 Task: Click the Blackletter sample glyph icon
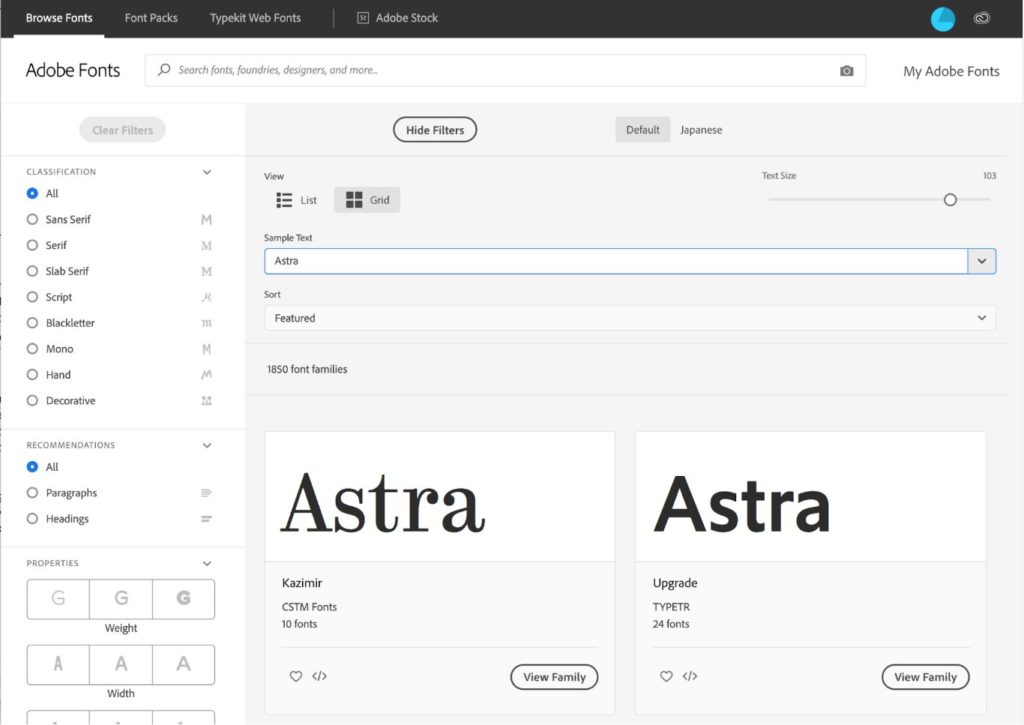point(206,323)
